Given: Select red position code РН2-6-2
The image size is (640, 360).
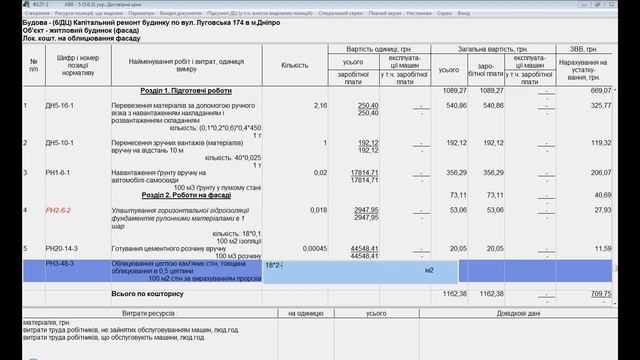Looking at the screenshot, I should (58, 210).
